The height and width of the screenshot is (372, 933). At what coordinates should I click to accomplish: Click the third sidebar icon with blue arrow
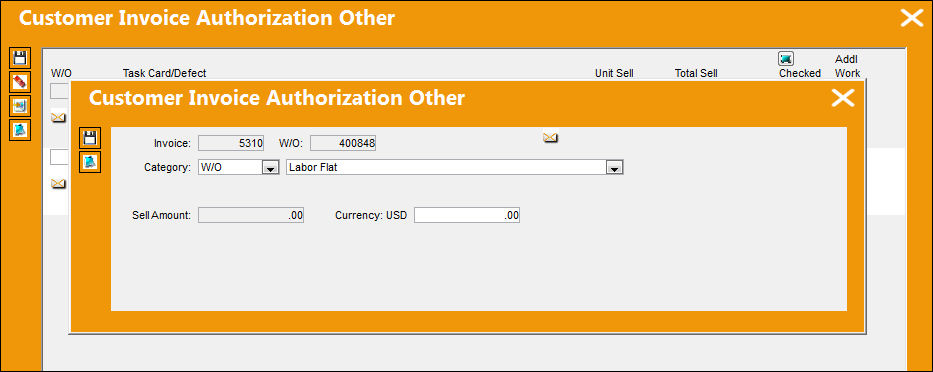click(x=20, y=106)
